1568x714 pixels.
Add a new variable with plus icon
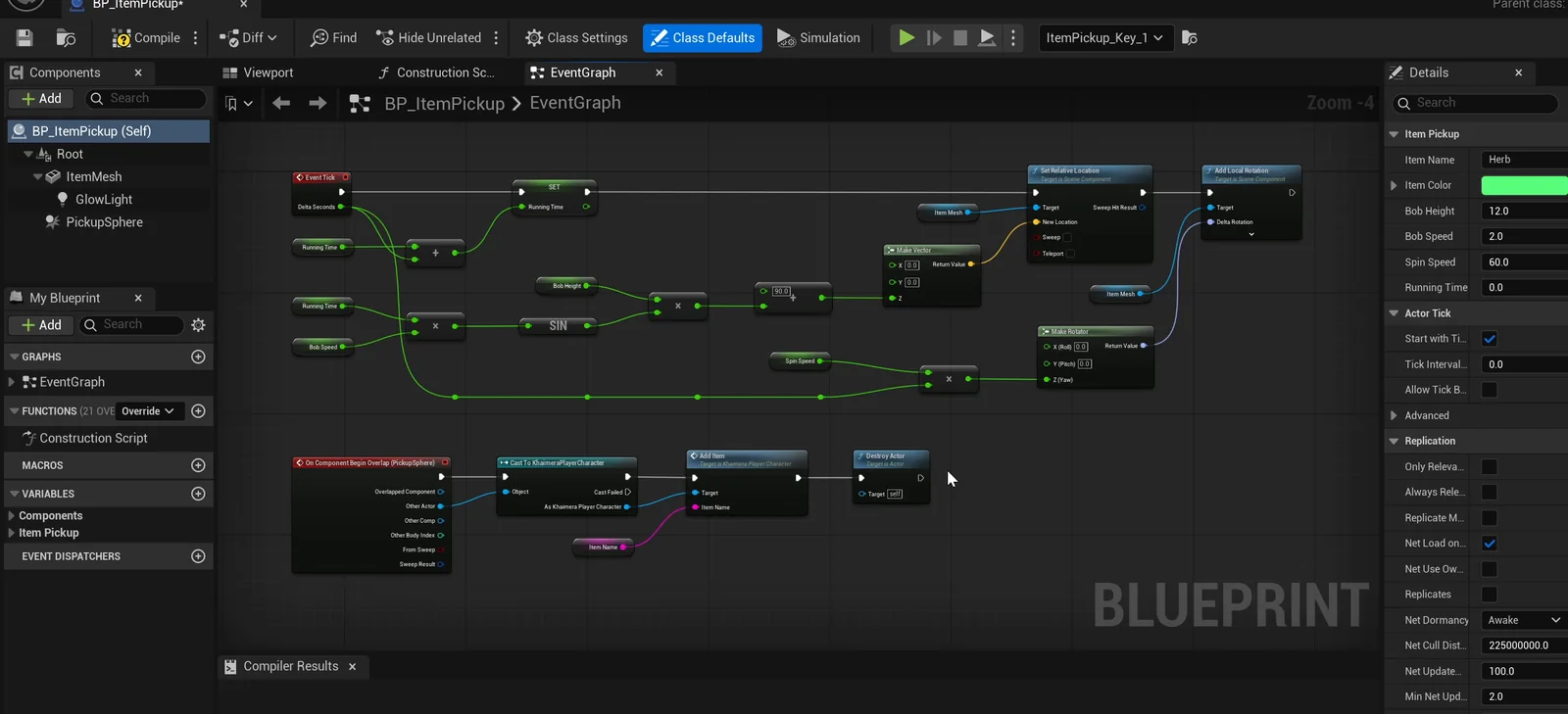[198, 494]
